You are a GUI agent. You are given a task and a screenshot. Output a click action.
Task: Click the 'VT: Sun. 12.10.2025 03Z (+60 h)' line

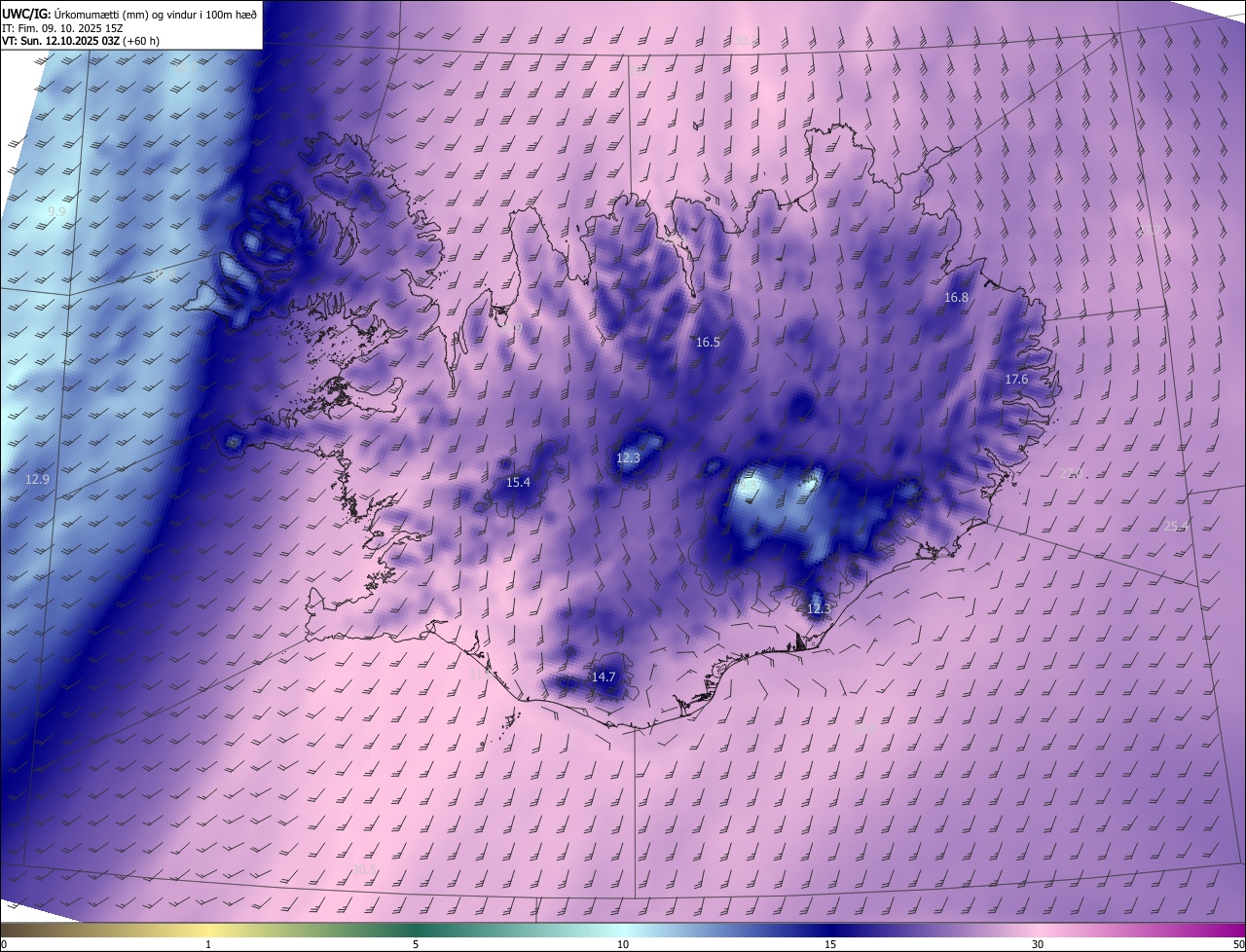[x=81, y=41]
